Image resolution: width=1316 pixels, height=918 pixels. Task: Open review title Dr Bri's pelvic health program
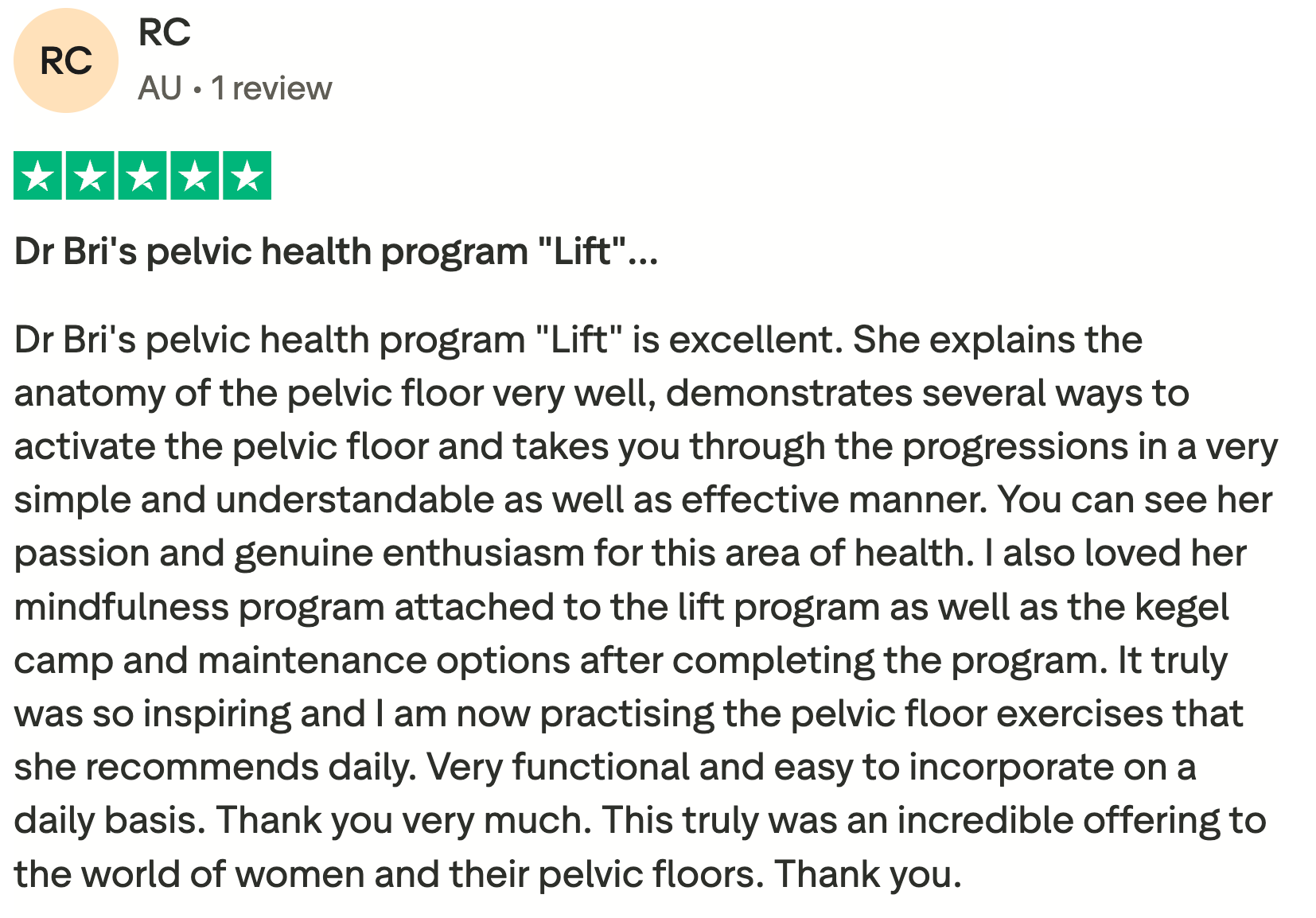pos(336,252)
